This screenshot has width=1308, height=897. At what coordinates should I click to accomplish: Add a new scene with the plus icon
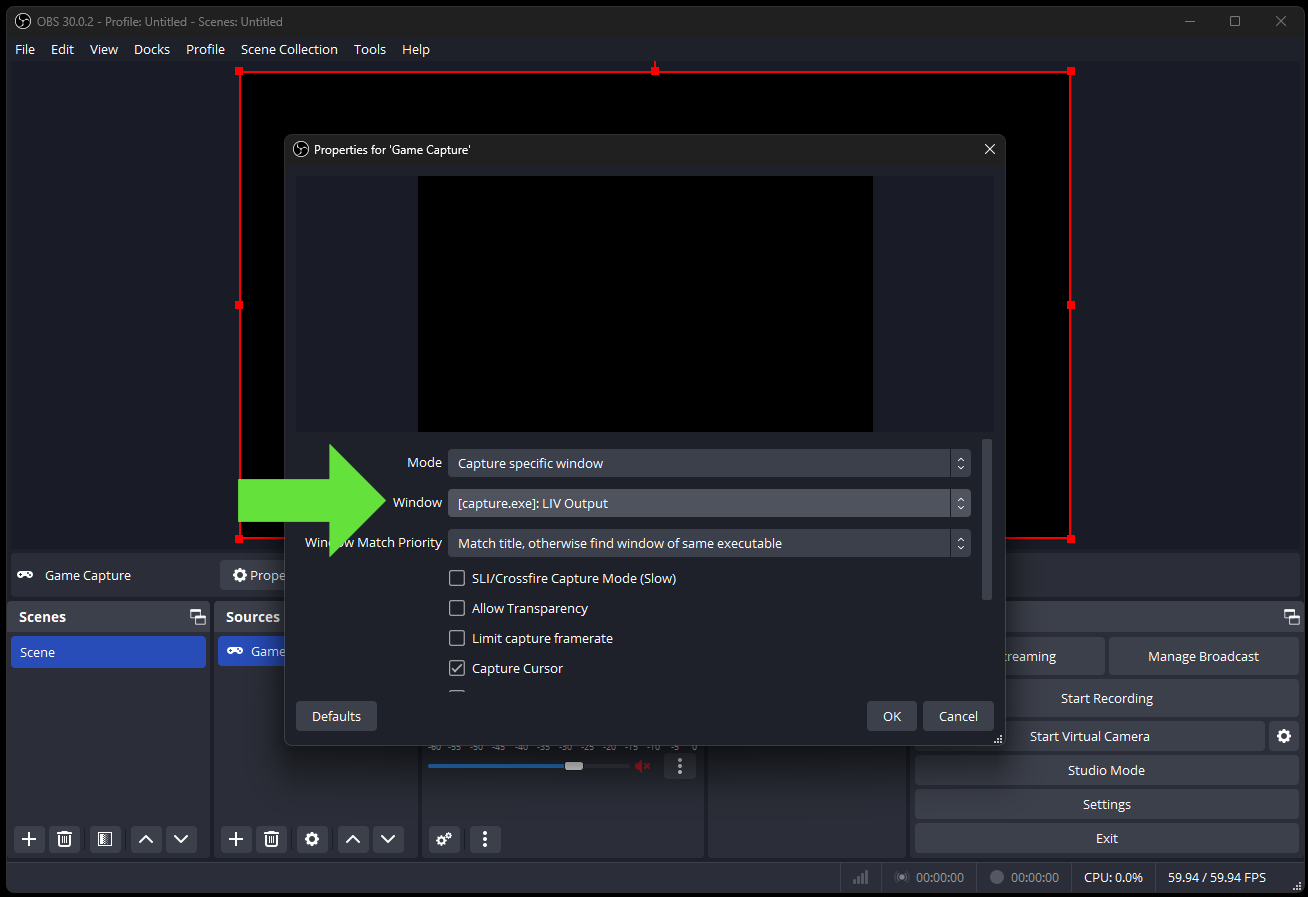[28, 839]
